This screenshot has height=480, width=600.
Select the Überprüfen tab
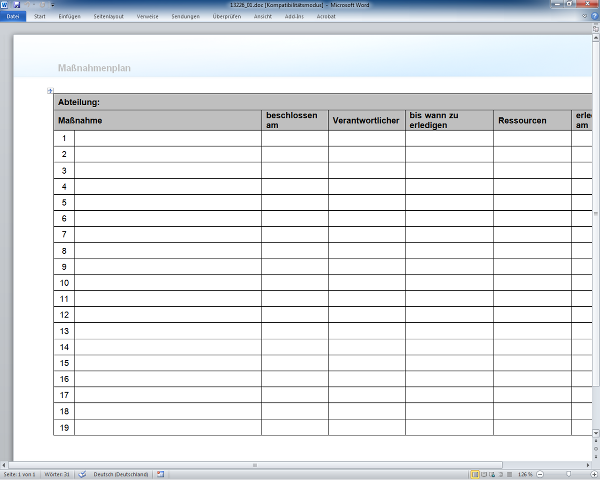pyautogui.click(x=229, y=16)
